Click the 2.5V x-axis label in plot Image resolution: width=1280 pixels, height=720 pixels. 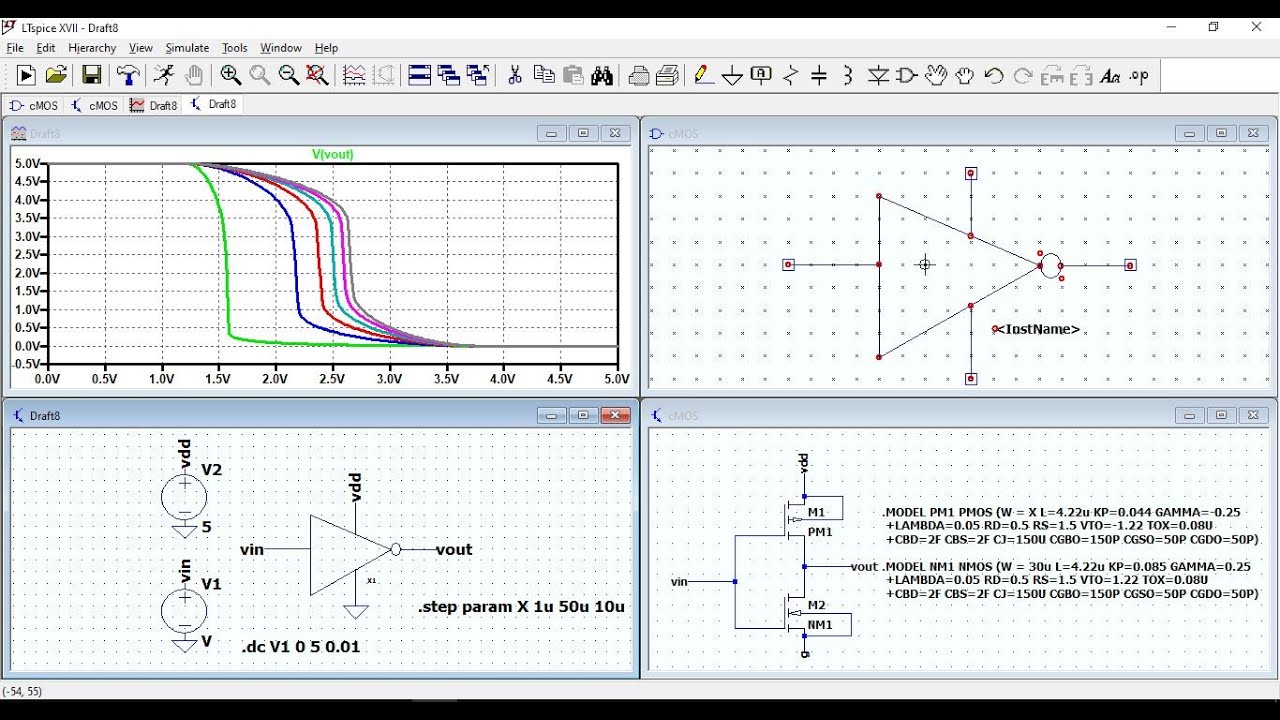(x=332, y=379)
